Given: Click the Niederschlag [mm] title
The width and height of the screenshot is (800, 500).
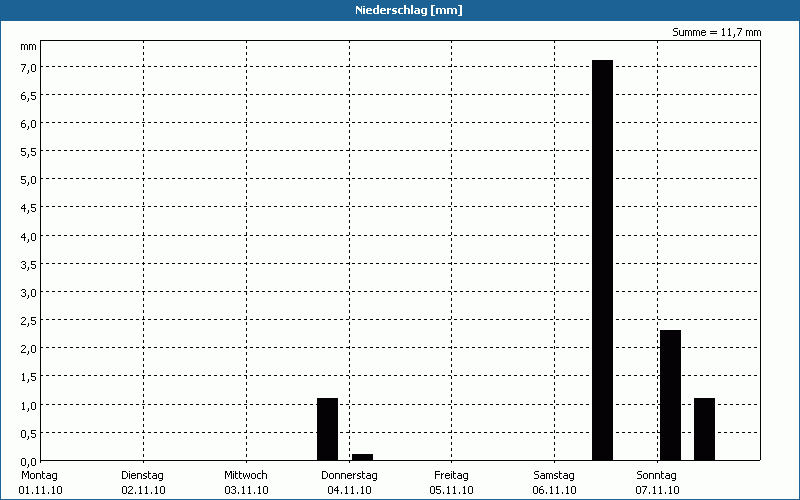Looking at the screenshot, I should 409,10.
